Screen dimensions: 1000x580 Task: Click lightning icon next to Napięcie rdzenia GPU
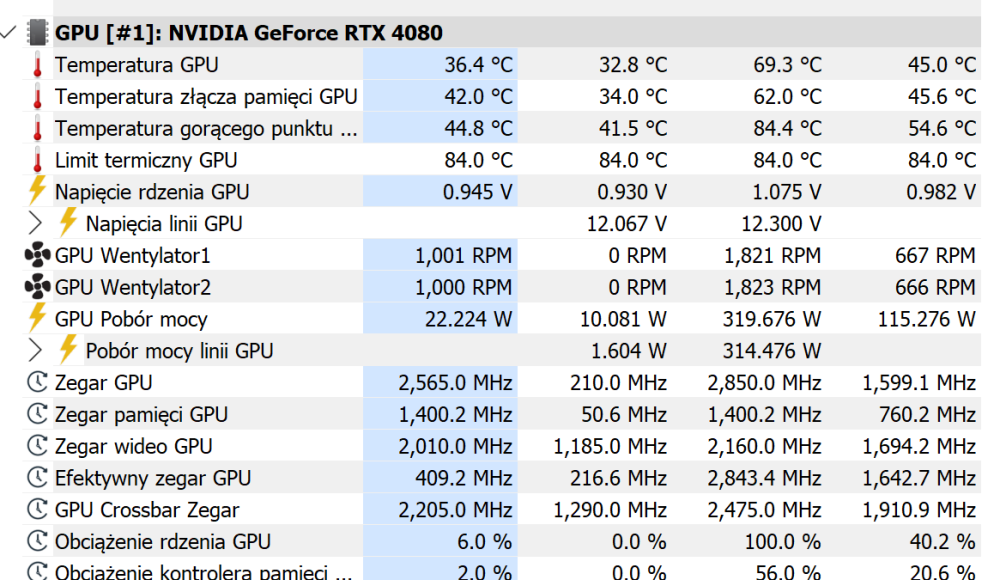pos(37,192)
